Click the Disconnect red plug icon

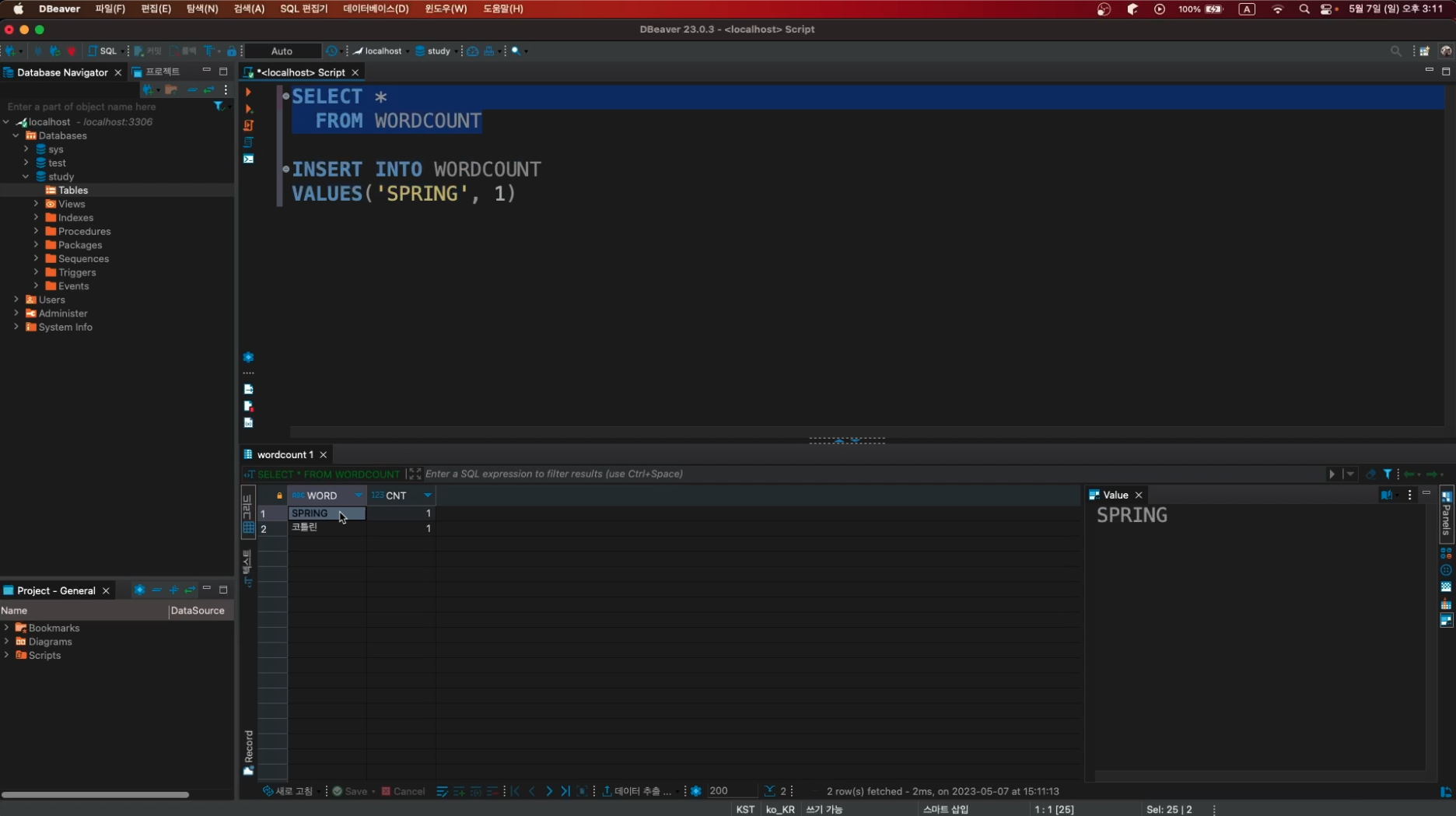click(x=72, y=51)
